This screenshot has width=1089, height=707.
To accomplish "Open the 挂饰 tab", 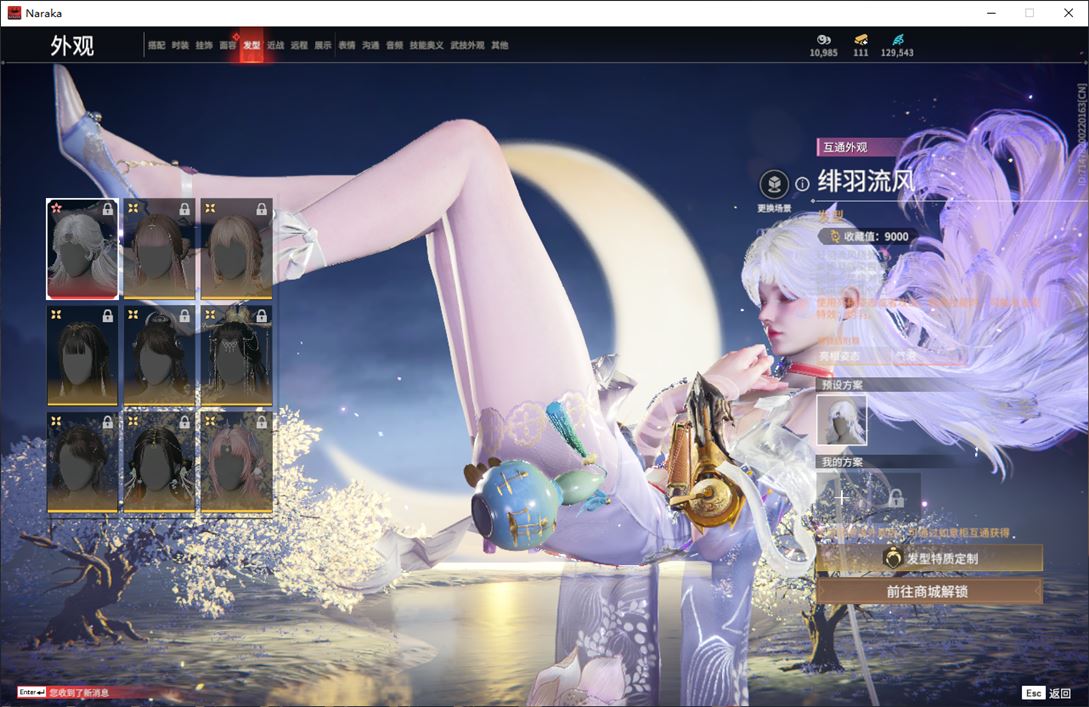I will point(203,45).
